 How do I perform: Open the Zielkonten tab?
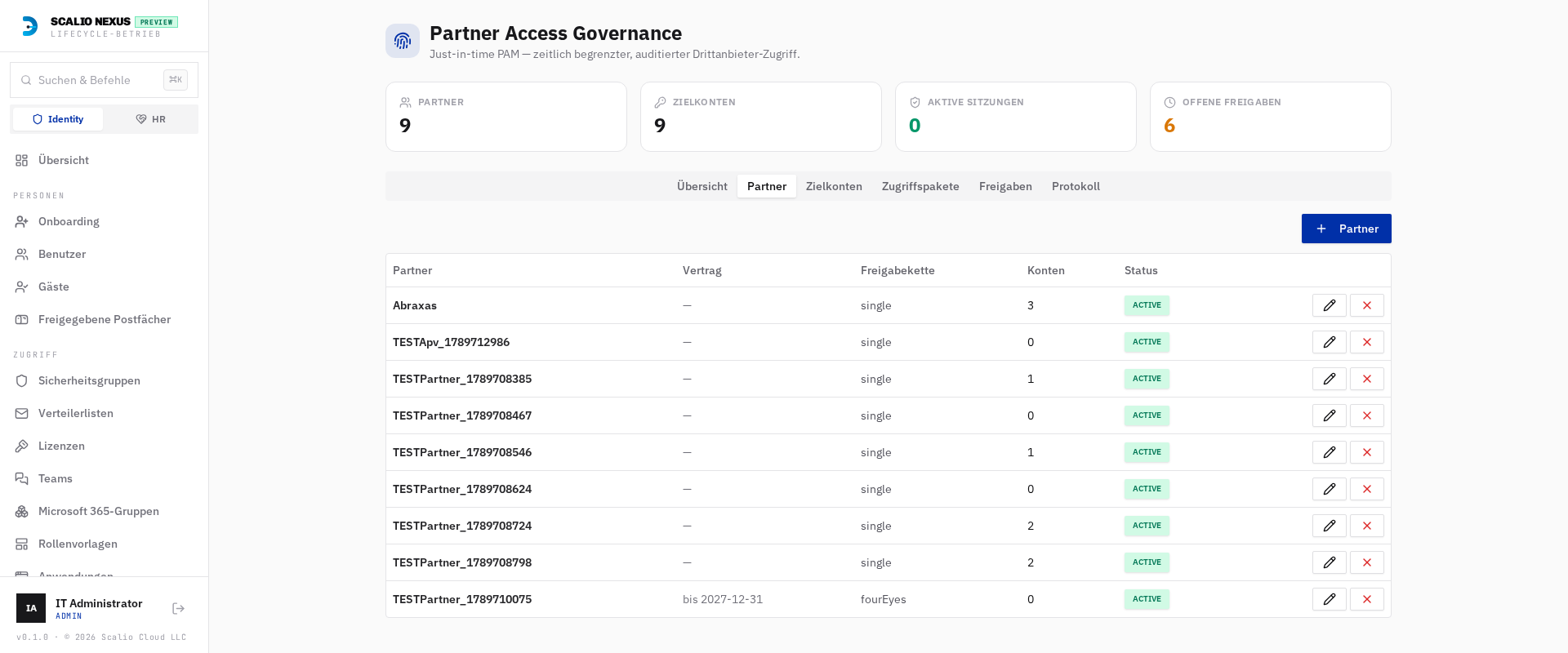point(834,186)
